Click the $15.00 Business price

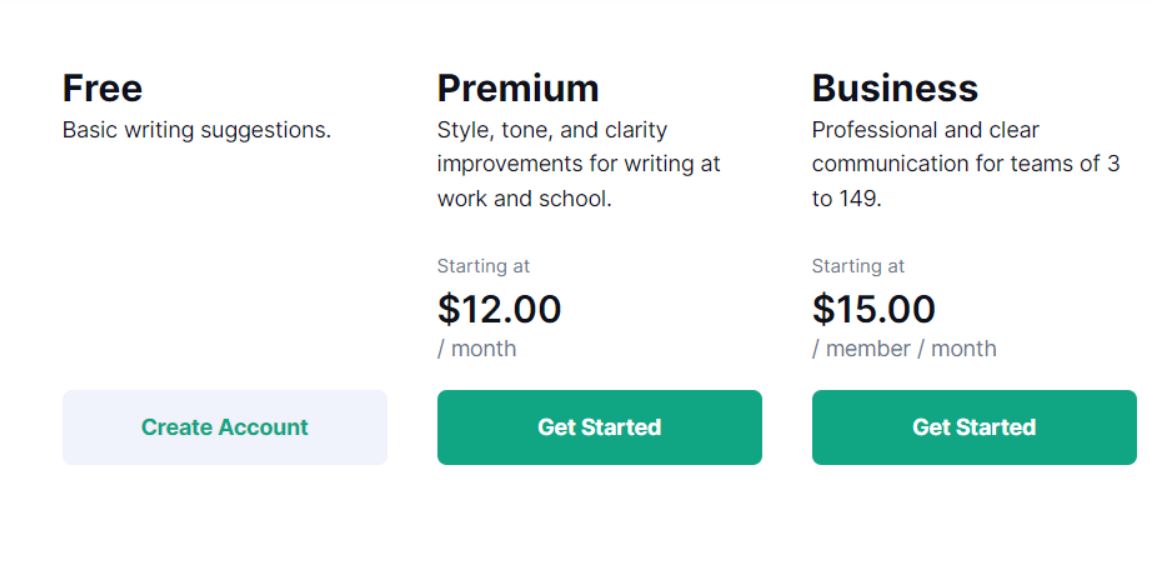(x=874, y=309)
